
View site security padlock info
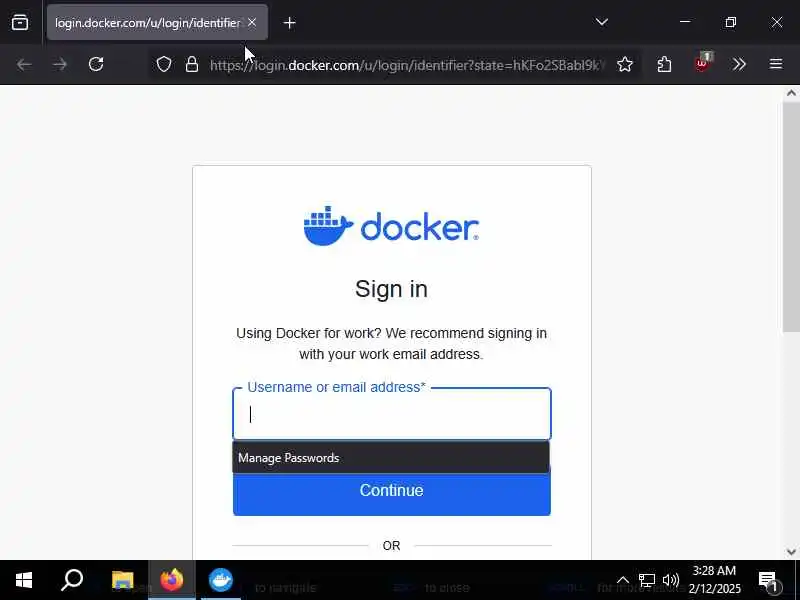[x=192, y=65]
